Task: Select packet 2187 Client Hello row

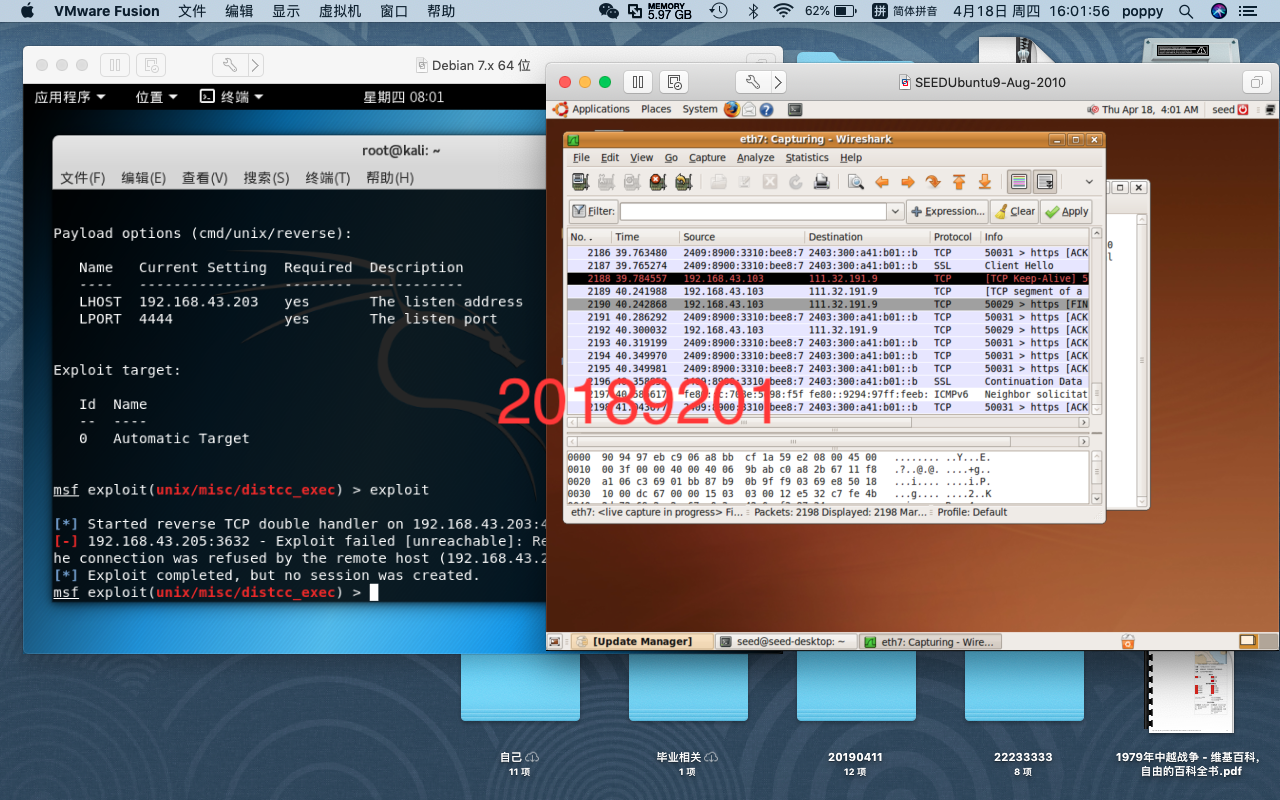Action: click(x=828, y=265)
